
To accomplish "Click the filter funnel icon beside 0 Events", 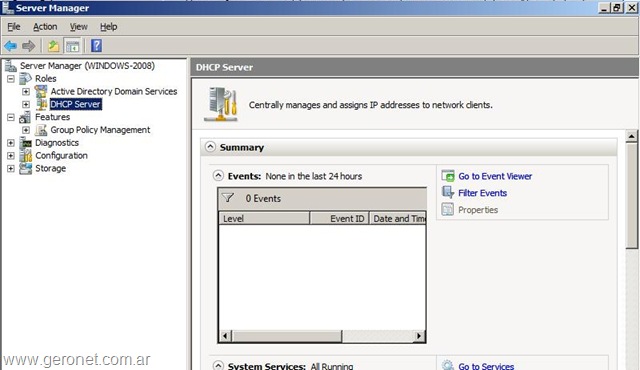I will point(228,198).
